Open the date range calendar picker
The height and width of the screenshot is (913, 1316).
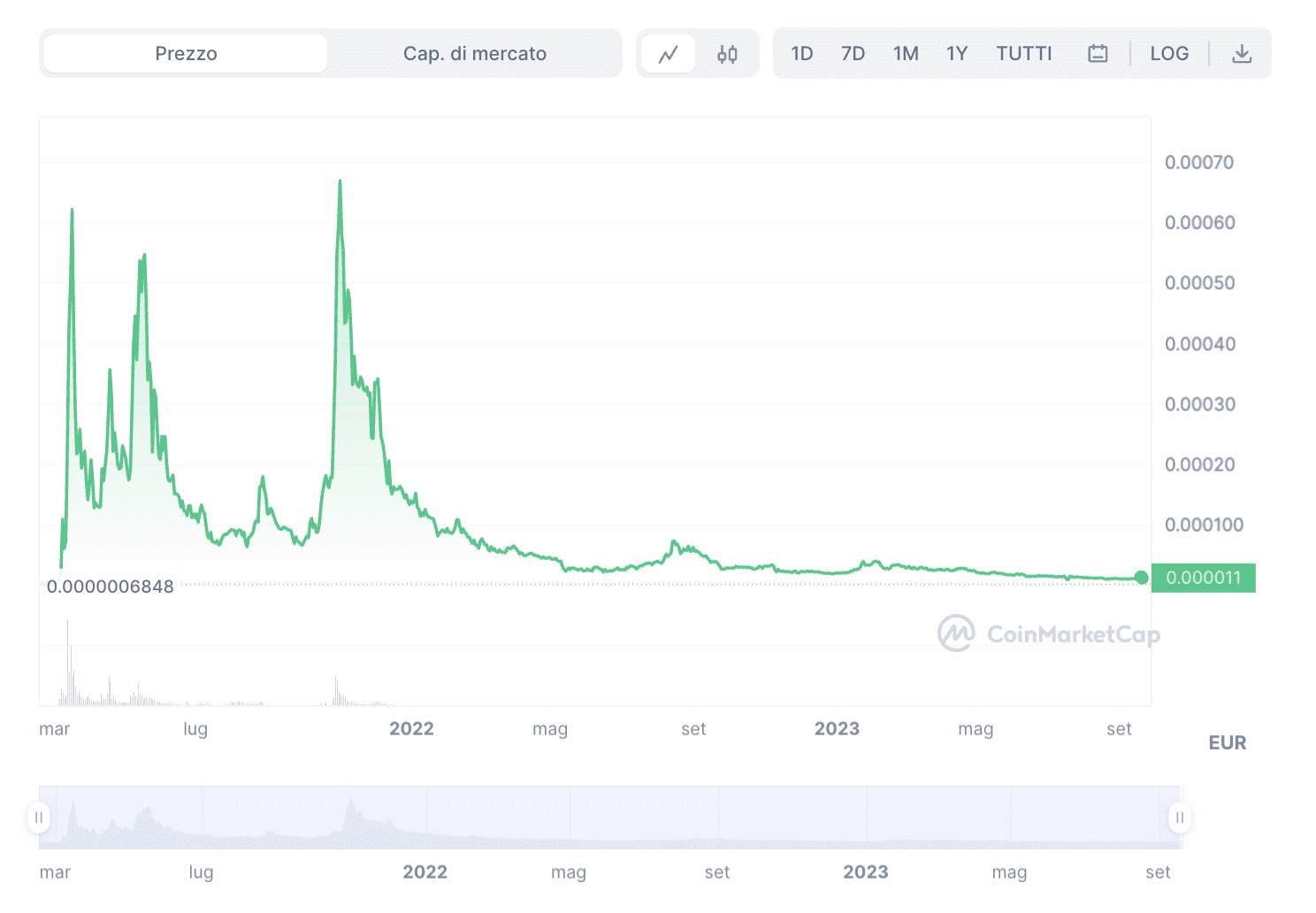click(x=1097, y=53)
